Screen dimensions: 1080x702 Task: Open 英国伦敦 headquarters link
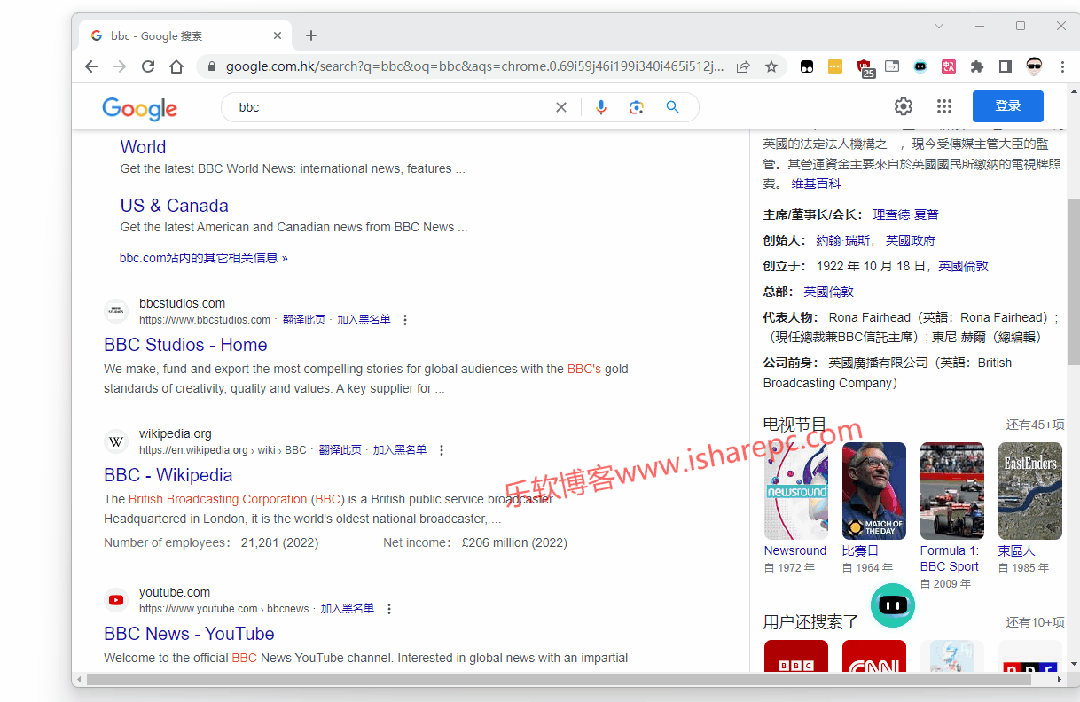click(829, 292)
